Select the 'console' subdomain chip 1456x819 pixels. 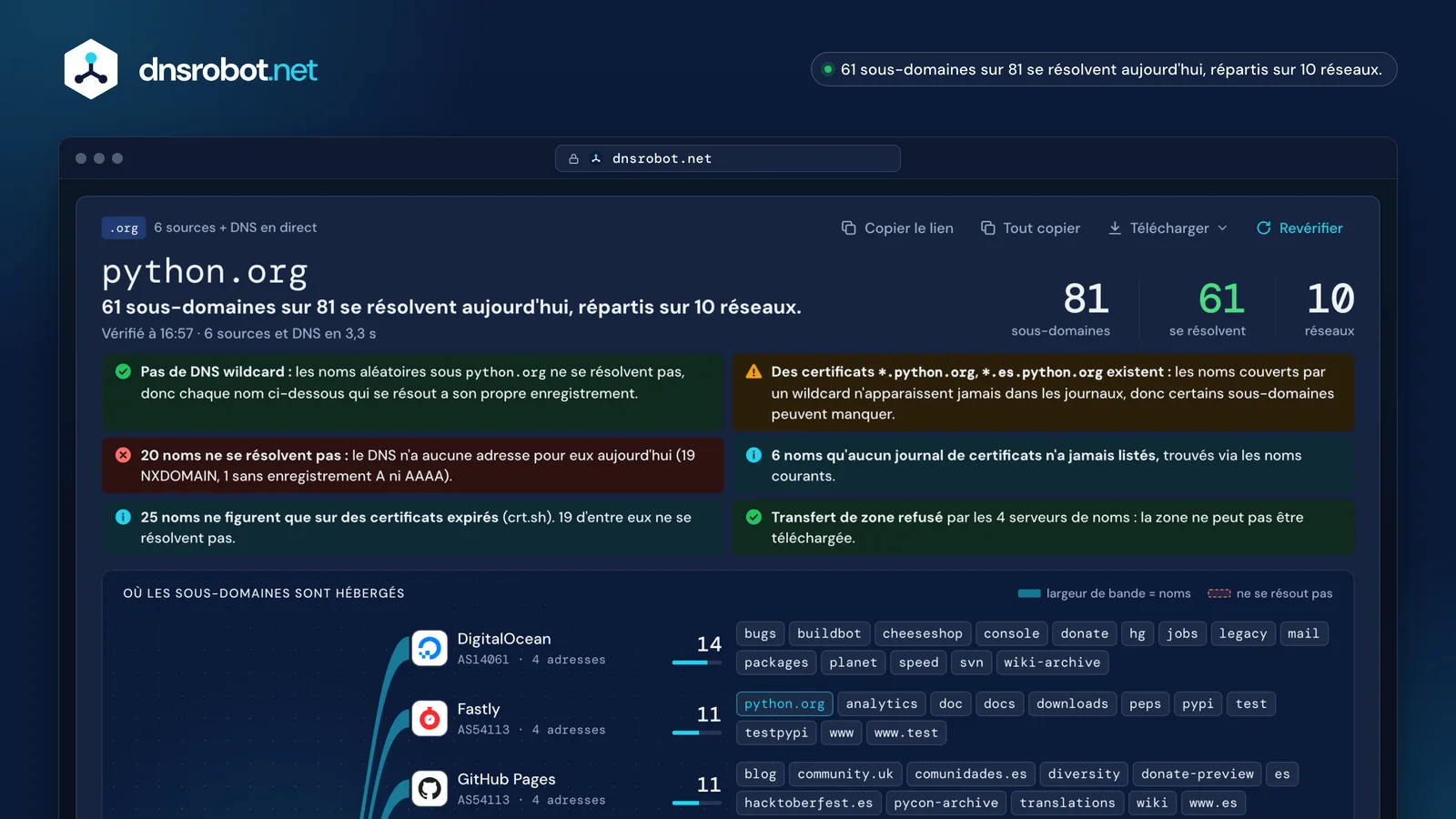[1011, 633]
